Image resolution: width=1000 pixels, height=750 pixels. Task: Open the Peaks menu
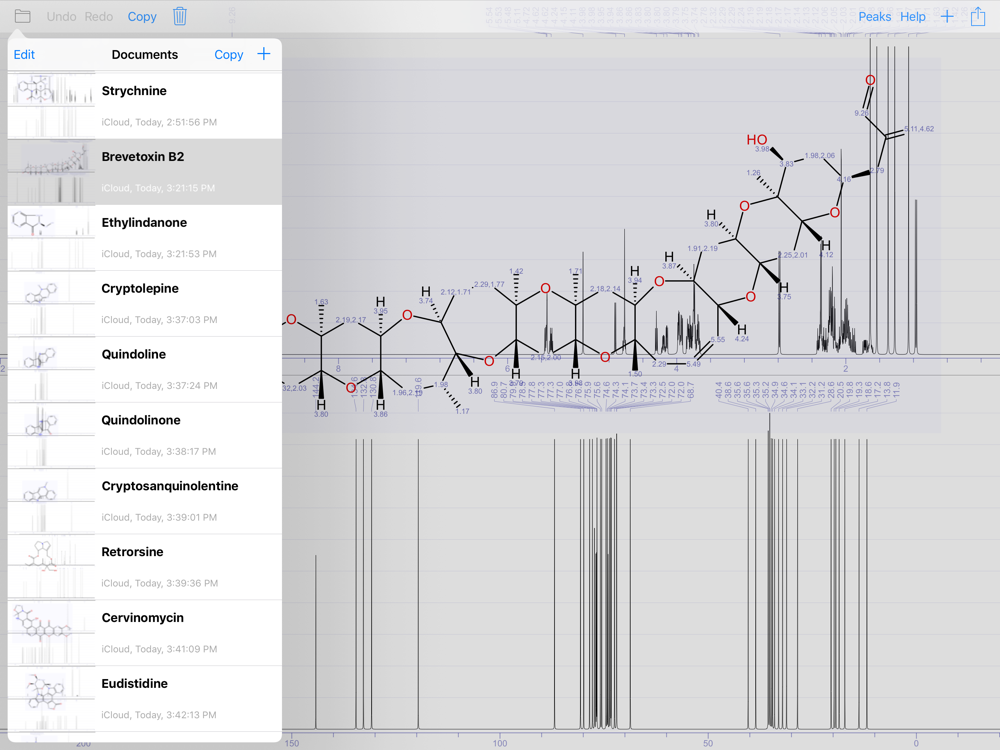click(874, 17)
